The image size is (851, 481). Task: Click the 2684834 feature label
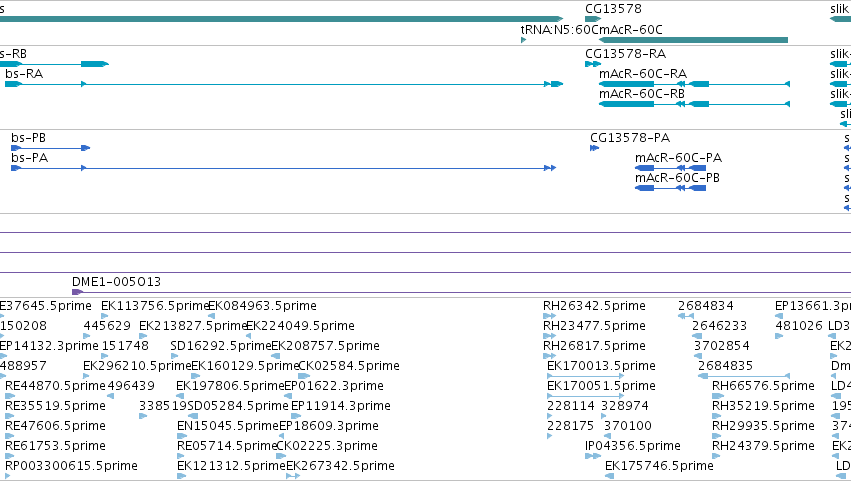[x=706, y=306]
